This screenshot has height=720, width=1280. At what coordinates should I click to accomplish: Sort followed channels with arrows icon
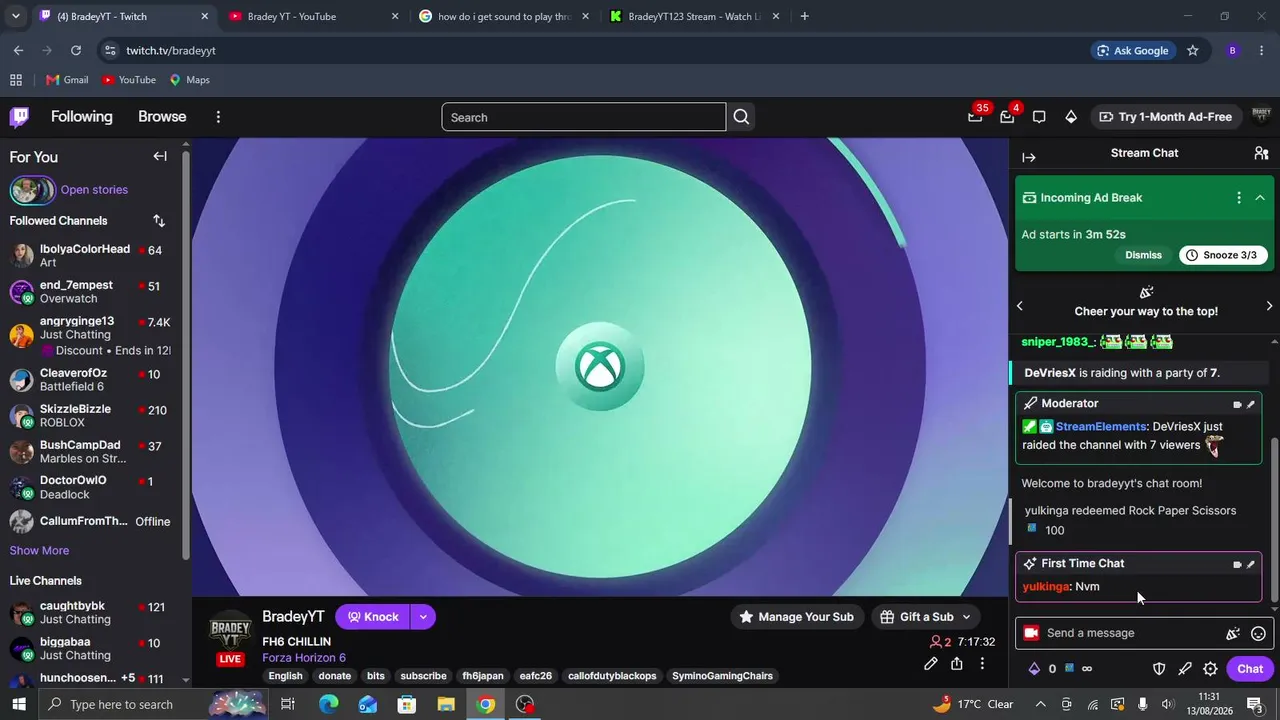pyautogui.click(x=159, y=221)
